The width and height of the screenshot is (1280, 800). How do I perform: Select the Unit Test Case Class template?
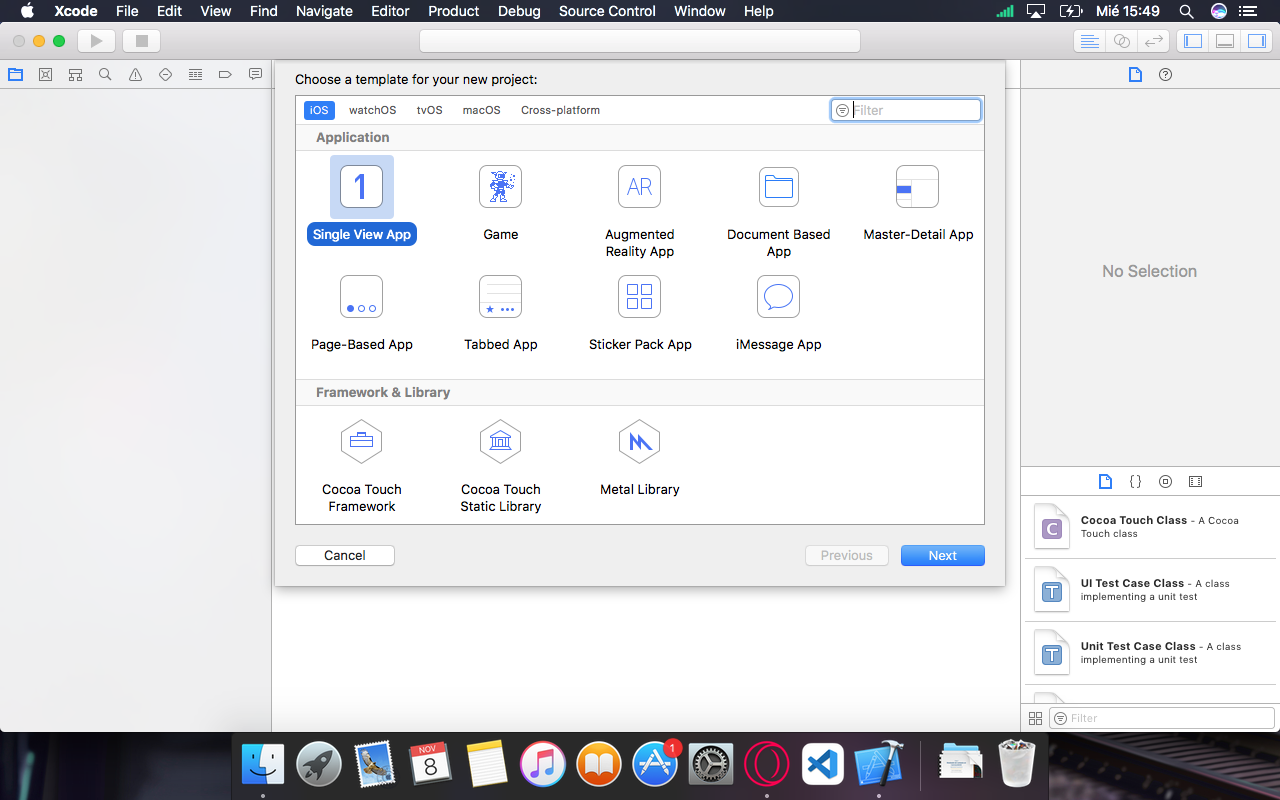point(1149,653)
